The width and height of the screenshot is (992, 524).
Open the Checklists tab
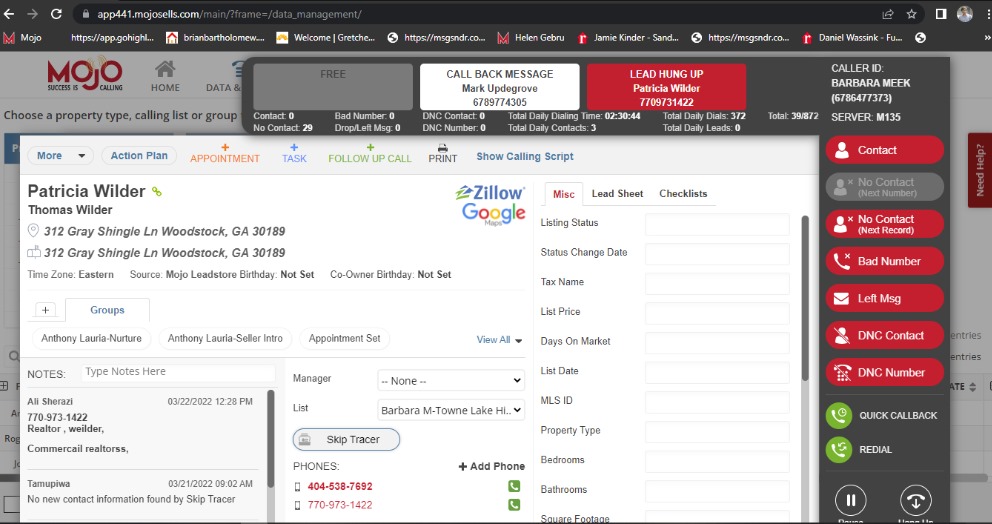683,194
